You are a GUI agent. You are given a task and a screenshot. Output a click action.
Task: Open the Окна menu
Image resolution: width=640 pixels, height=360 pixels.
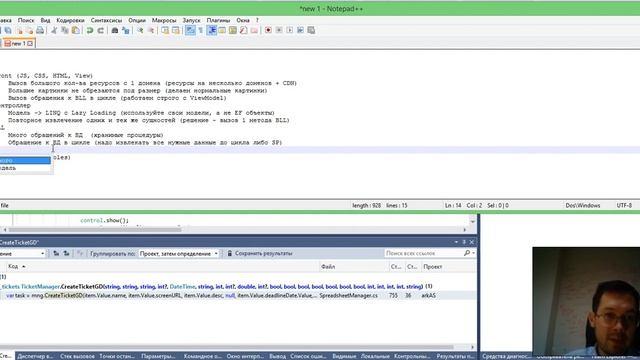tap(243, 20)
